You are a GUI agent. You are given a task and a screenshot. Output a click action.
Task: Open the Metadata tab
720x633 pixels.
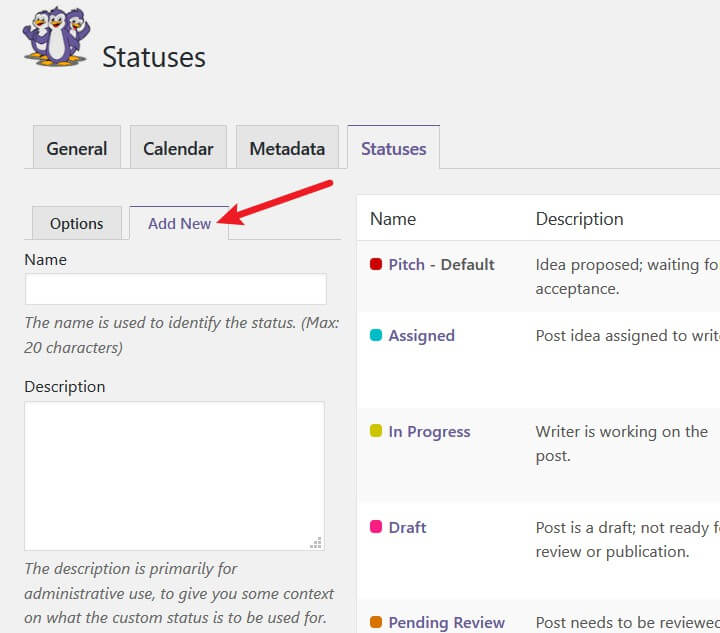(287, 147)
